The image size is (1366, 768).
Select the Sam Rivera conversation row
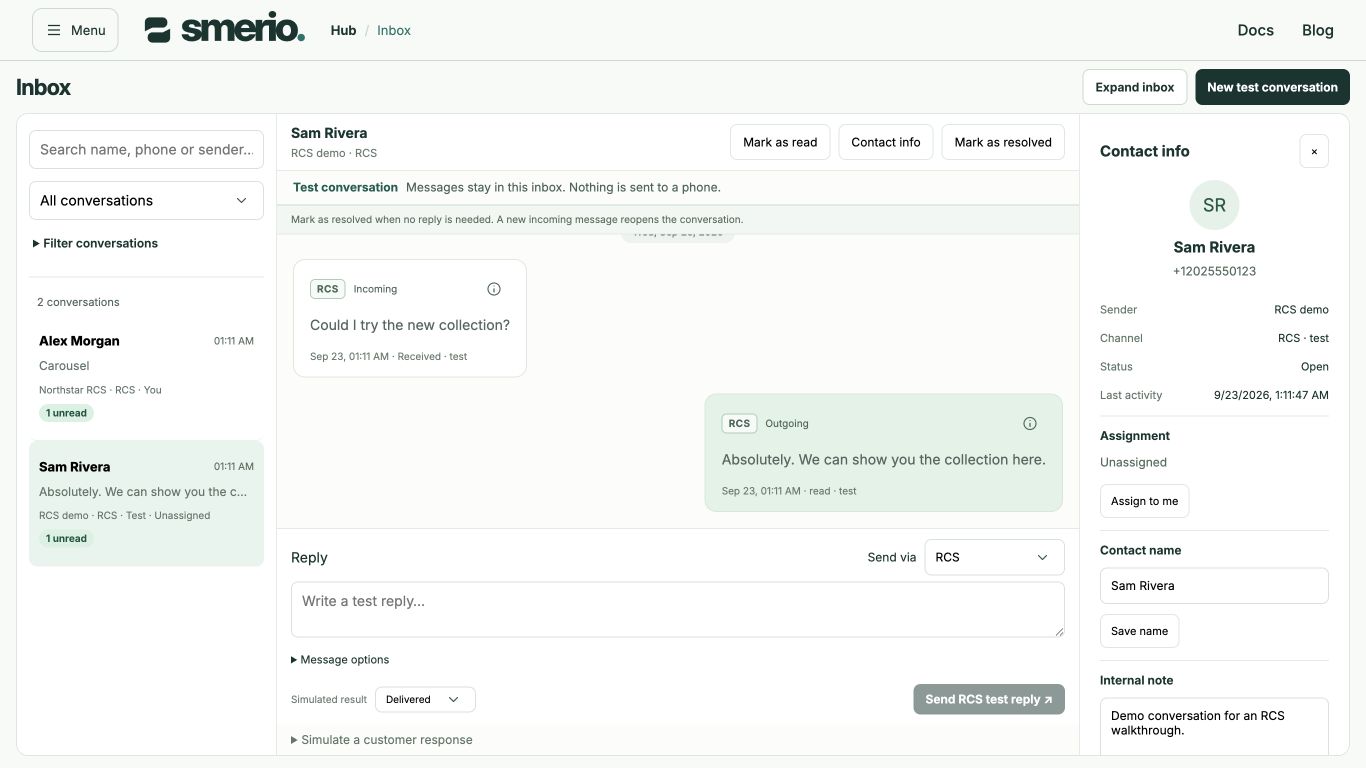(146, 503)
